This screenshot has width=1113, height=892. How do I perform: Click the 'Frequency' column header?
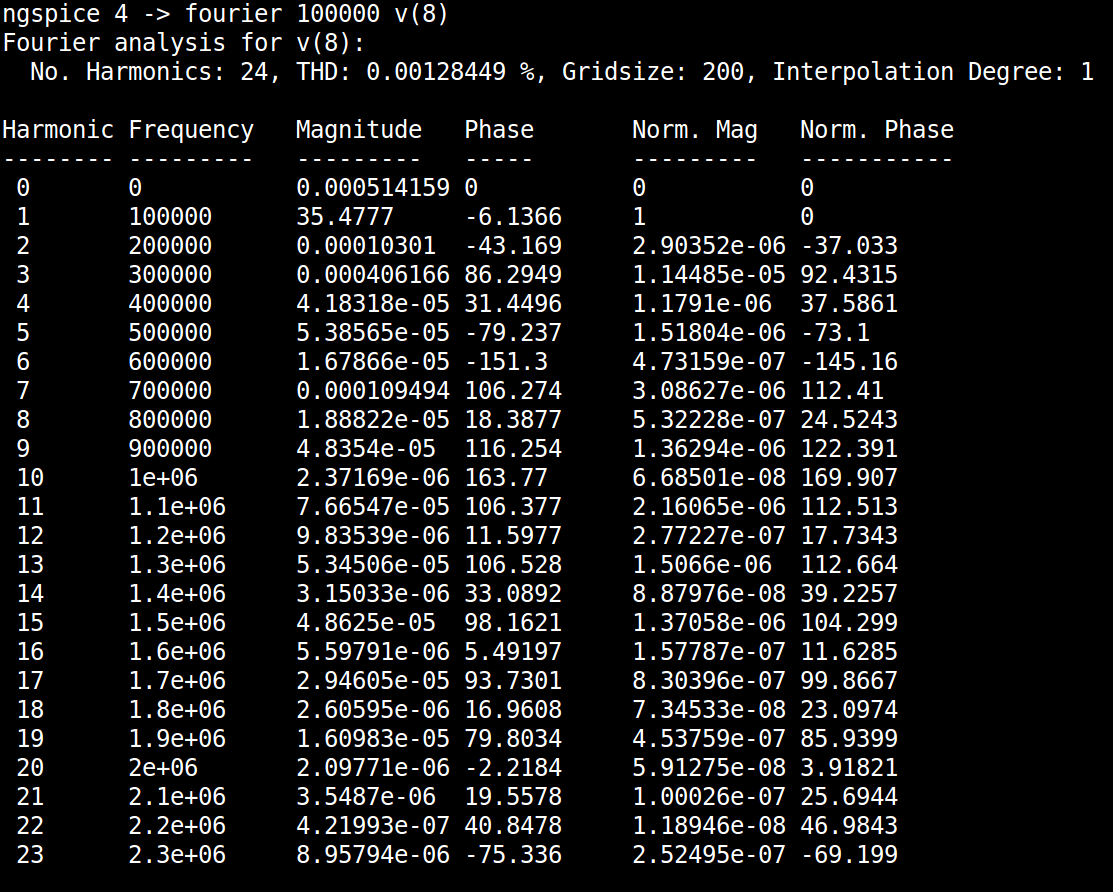coord(191,130)
